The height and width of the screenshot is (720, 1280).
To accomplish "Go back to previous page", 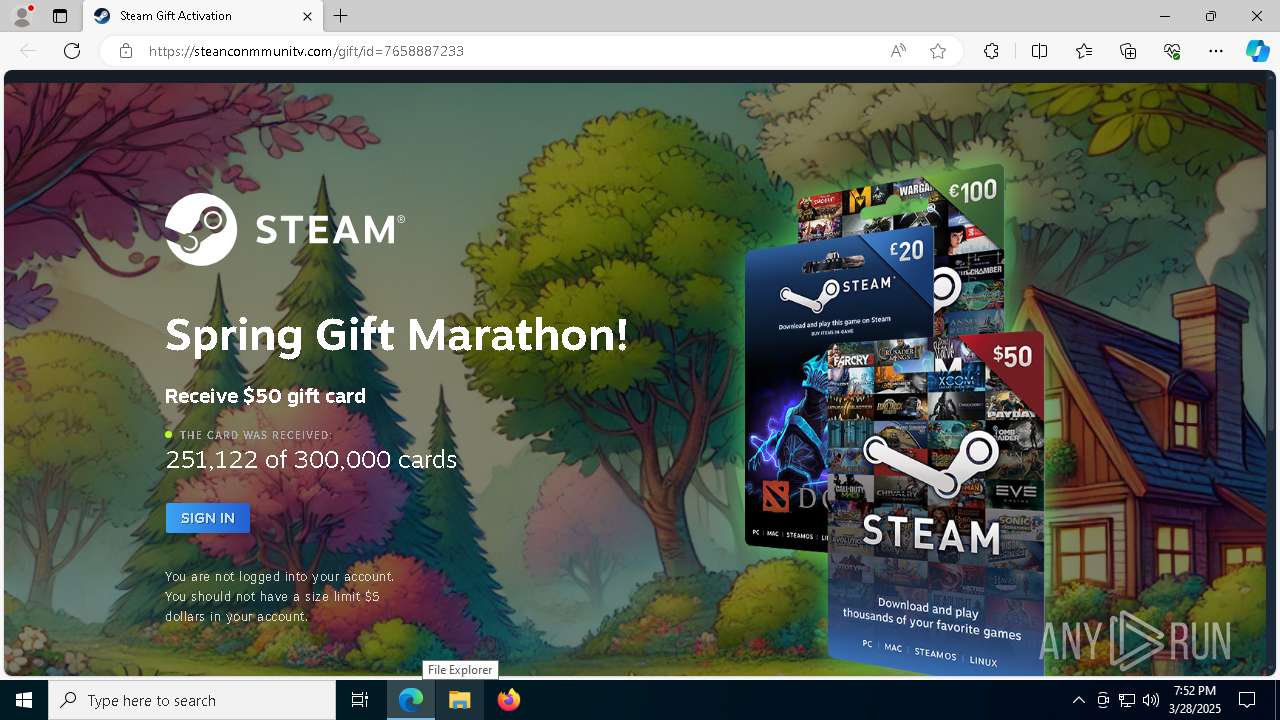I will [x=28, y=51].
